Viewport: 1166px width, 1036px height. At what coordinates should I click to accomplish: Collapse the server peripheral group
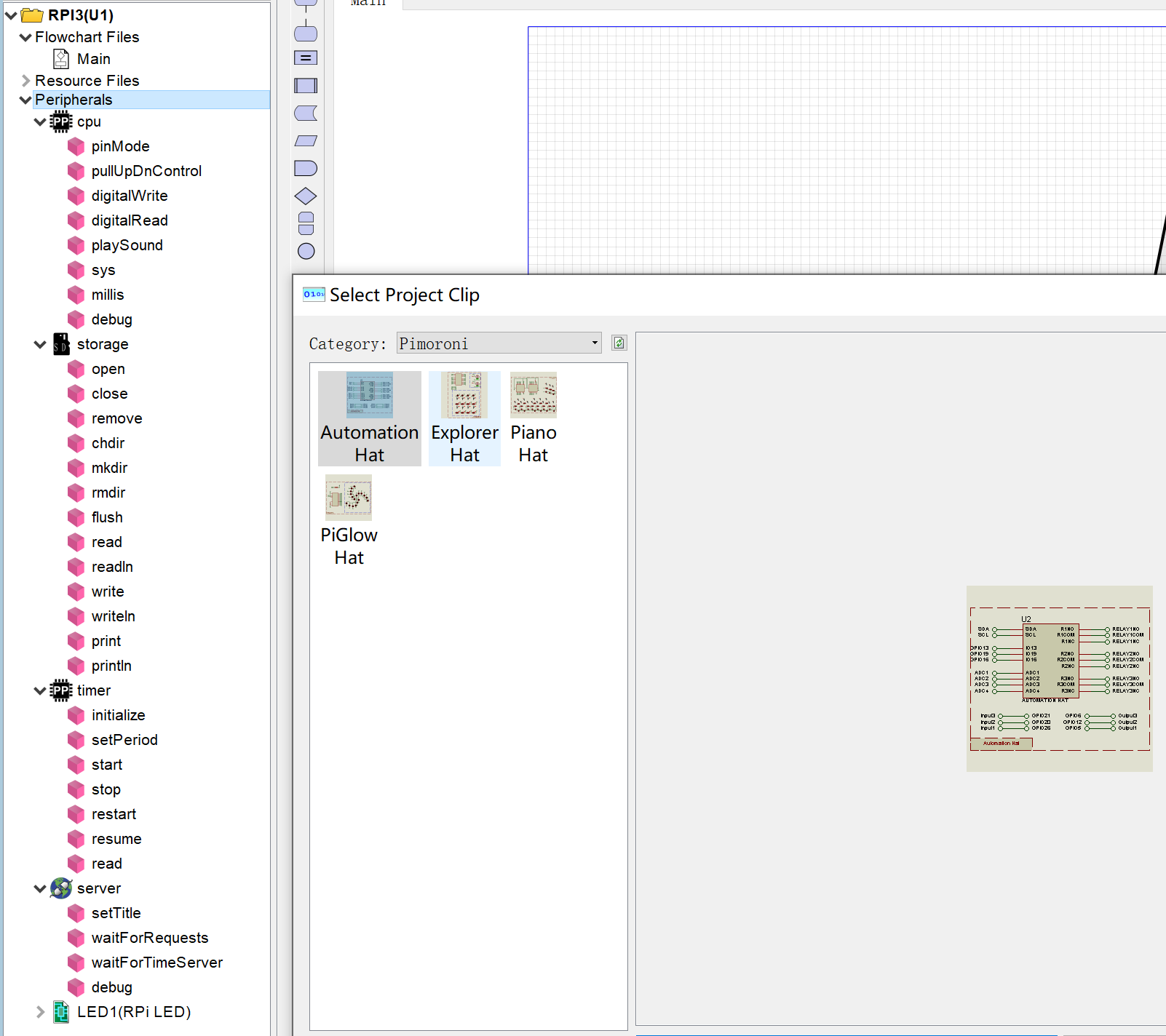click(40, 888)
